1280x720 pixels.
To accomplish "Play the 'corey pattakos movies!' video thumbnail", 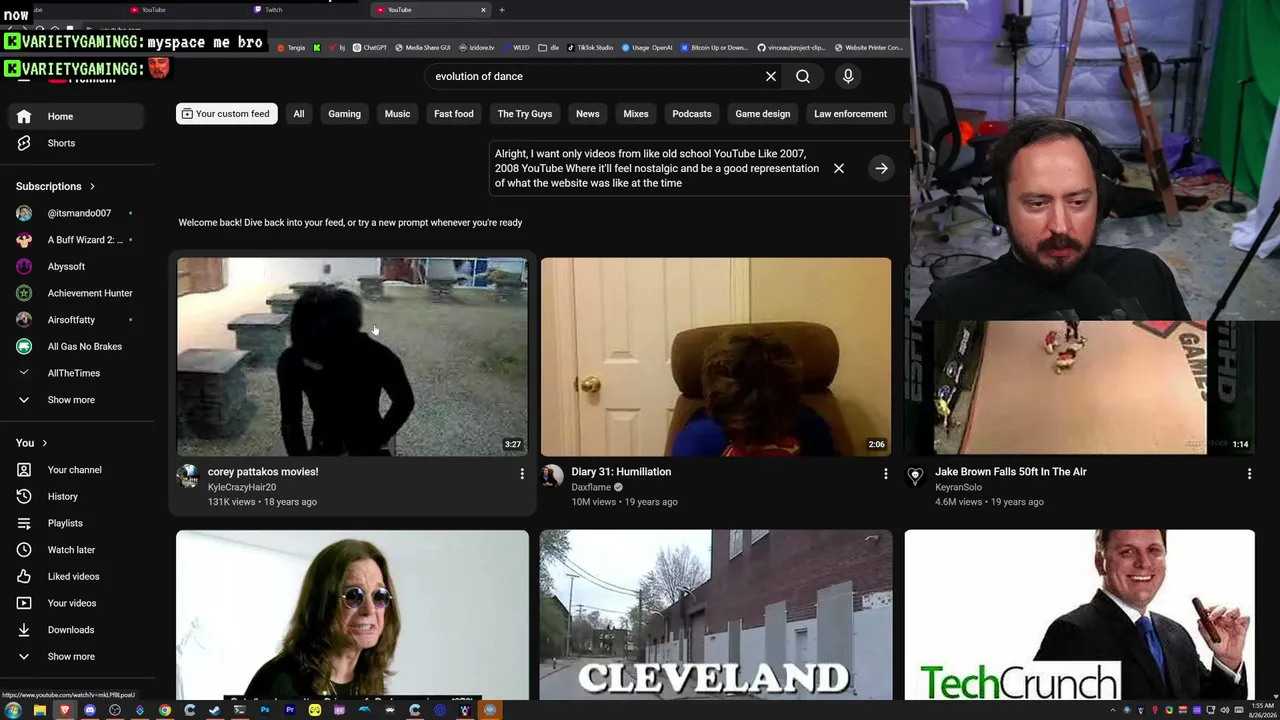I will [x=352, y=357].
